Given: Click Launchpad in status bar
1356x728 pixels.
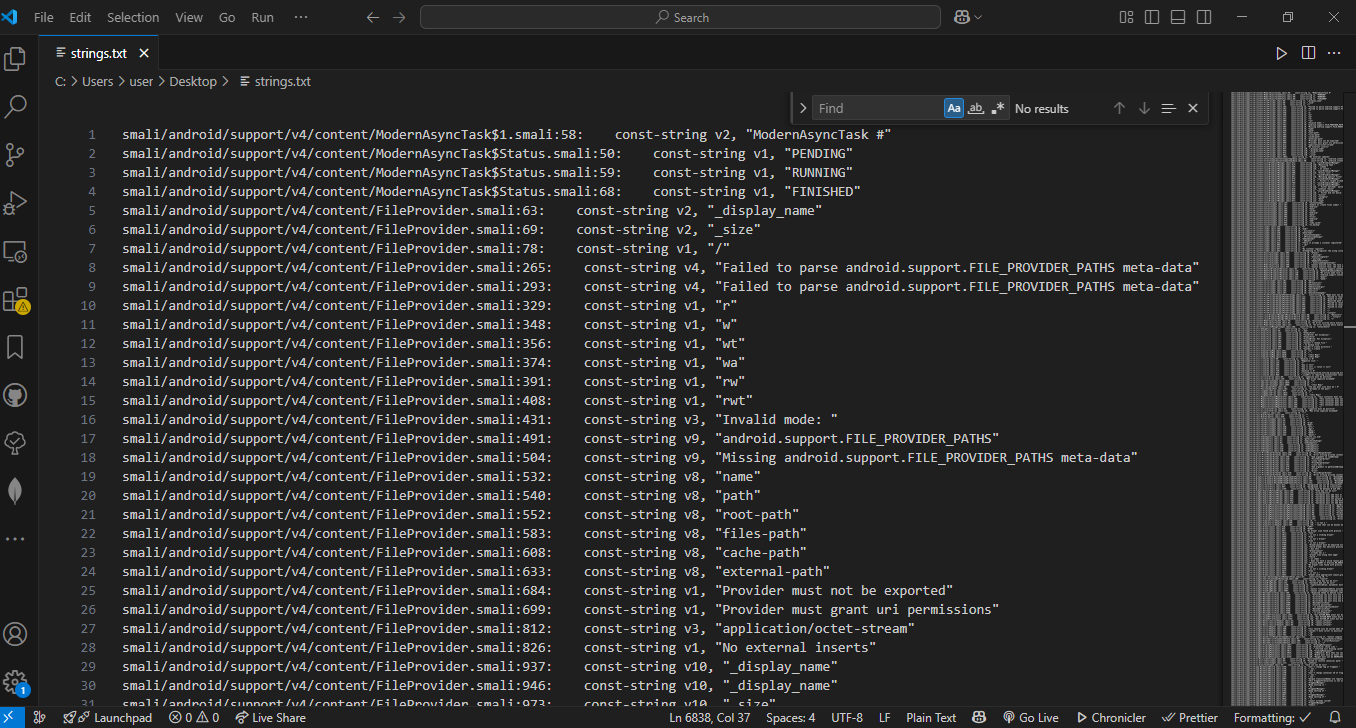Looking at the screenshot, I should [x=110, y=718].
